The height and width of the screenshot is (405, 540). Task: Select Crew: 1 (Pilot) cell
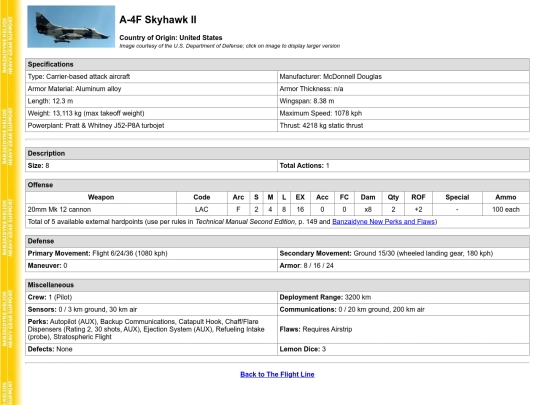151,297
